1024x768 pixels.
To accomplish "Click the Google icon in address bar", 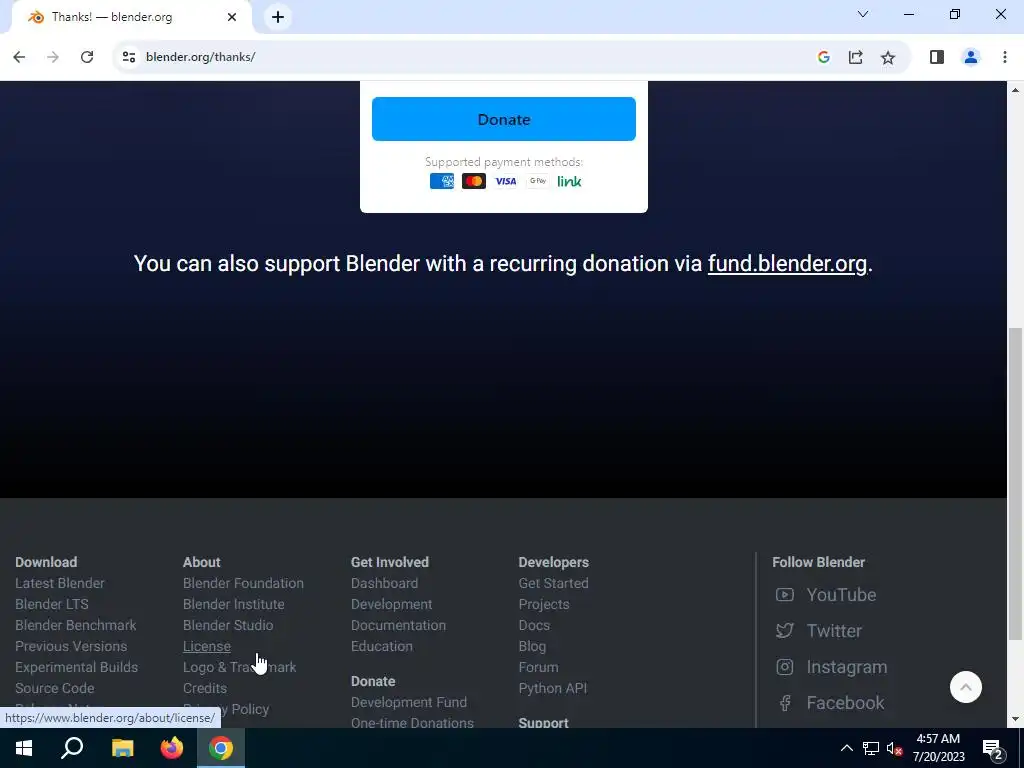I will click(x=824, y=57).
